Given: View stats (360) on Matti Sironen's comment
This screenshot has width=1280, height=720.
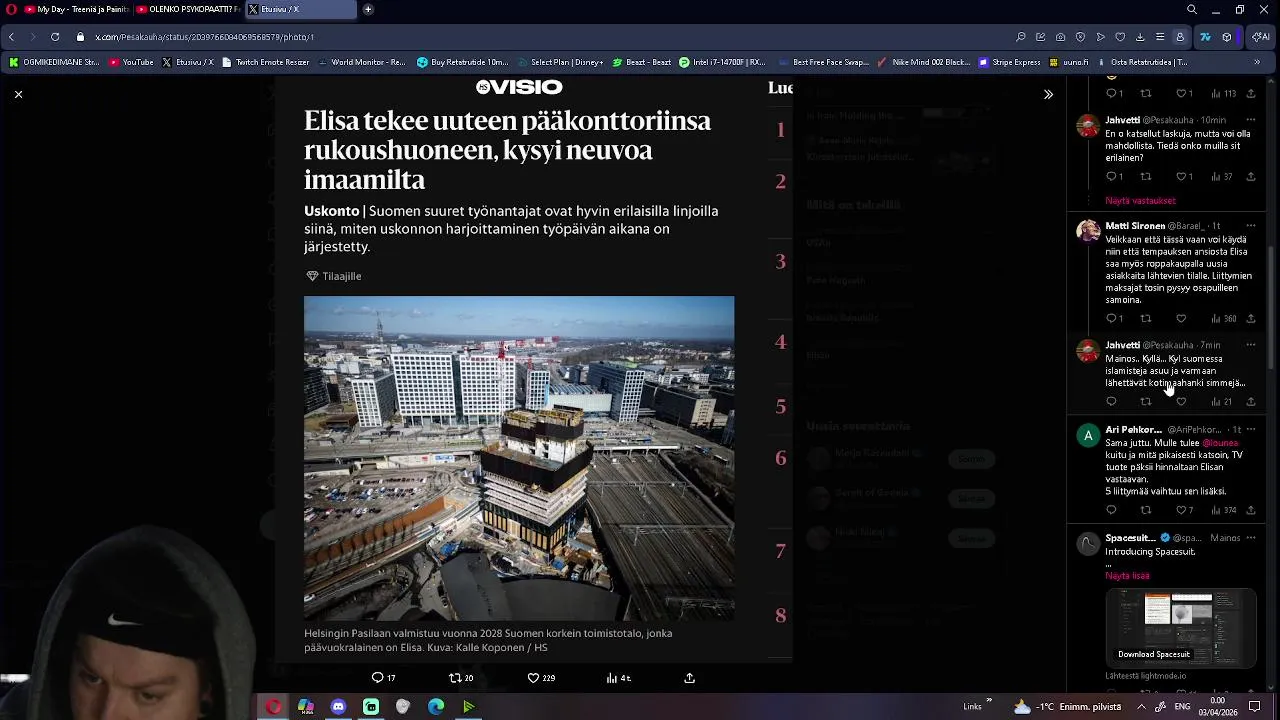Looking at the screenshot, I should tap(1224, 319).
